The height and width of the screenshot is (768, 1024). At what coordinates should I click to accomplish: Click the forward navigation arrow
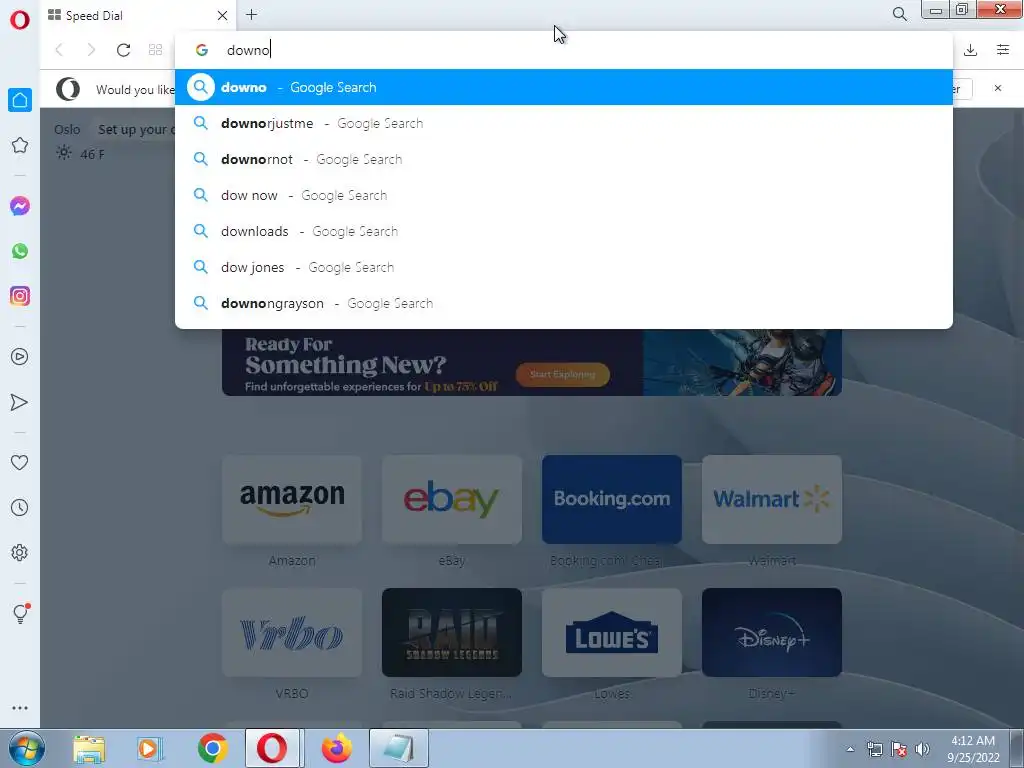click(x=91, y=50)
